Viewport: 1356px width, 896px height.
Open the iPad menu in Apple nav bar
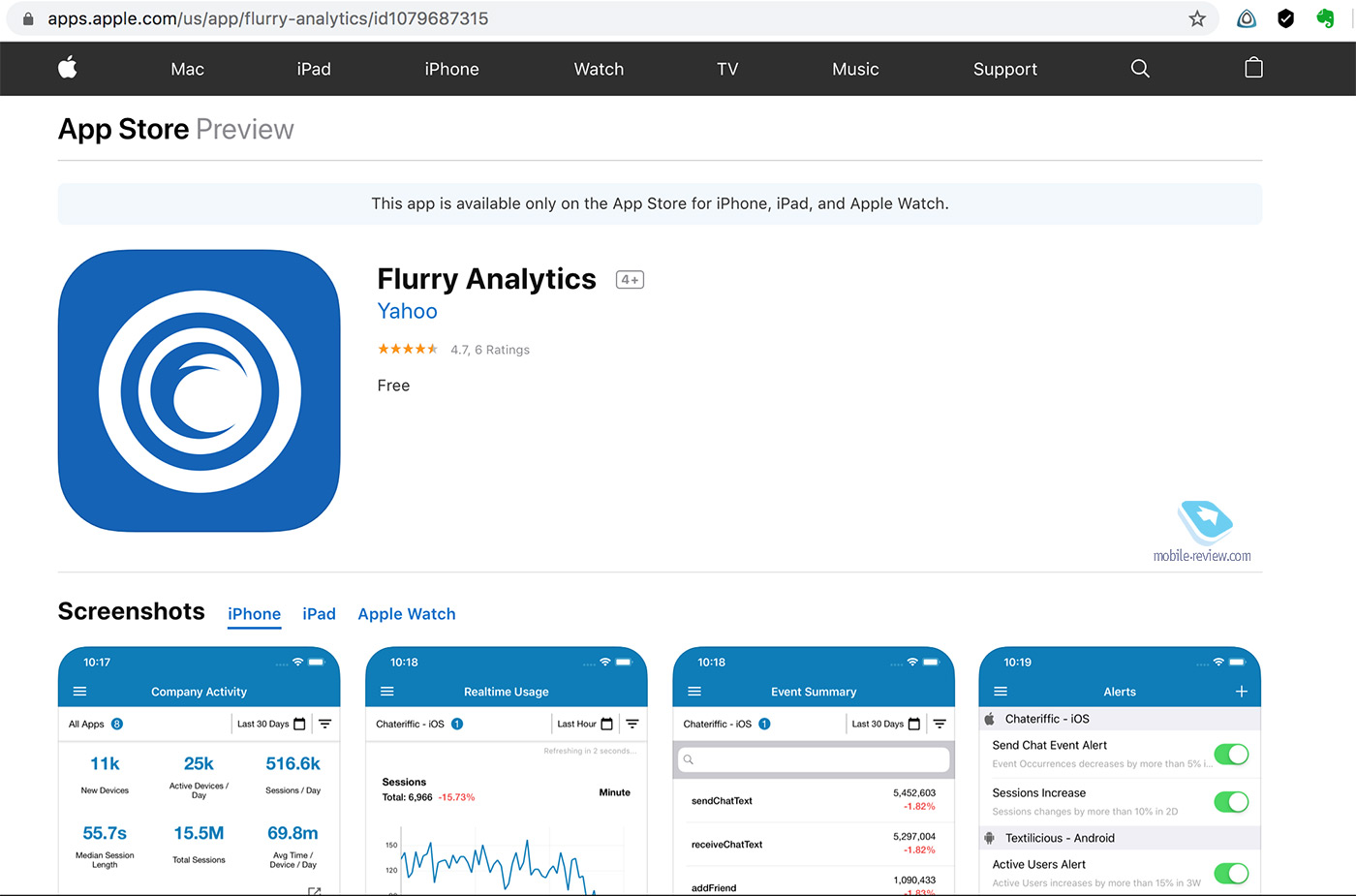[314, 69]
